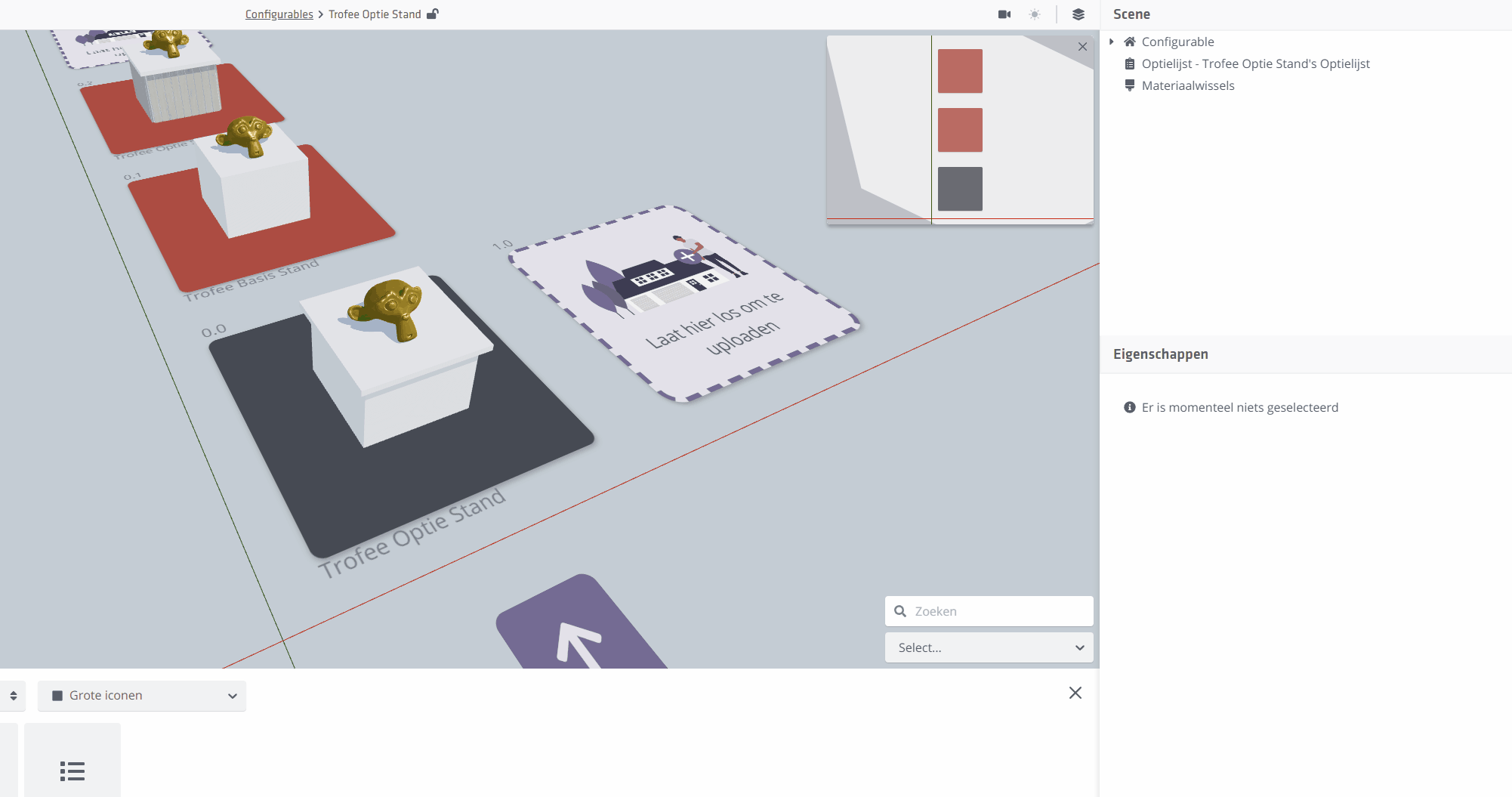The height and width of the screenshot is (797, 1512).
Task: Open the layers stack icon
Action: coord(1078,14)
